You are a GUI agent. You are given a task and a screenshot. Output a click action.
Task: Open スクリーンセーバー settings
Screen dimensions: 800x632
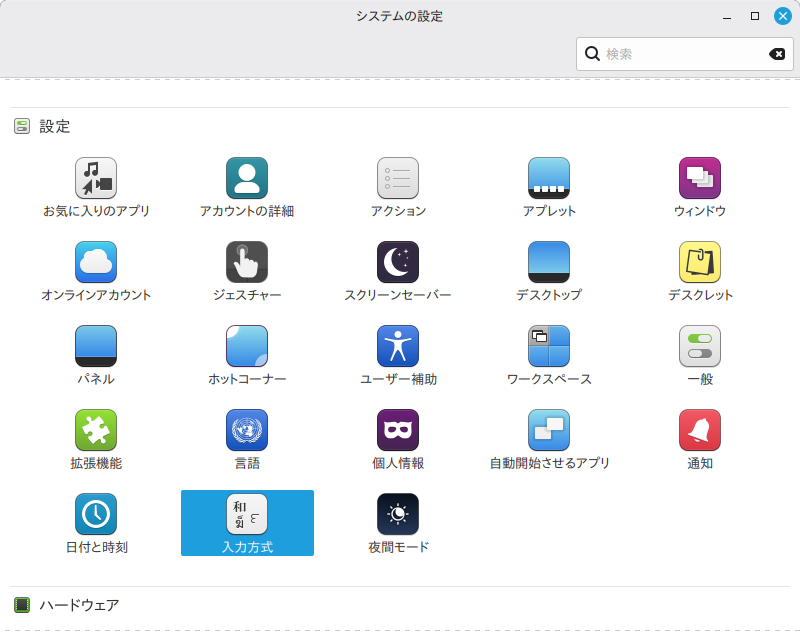click(x=398, y=263)
